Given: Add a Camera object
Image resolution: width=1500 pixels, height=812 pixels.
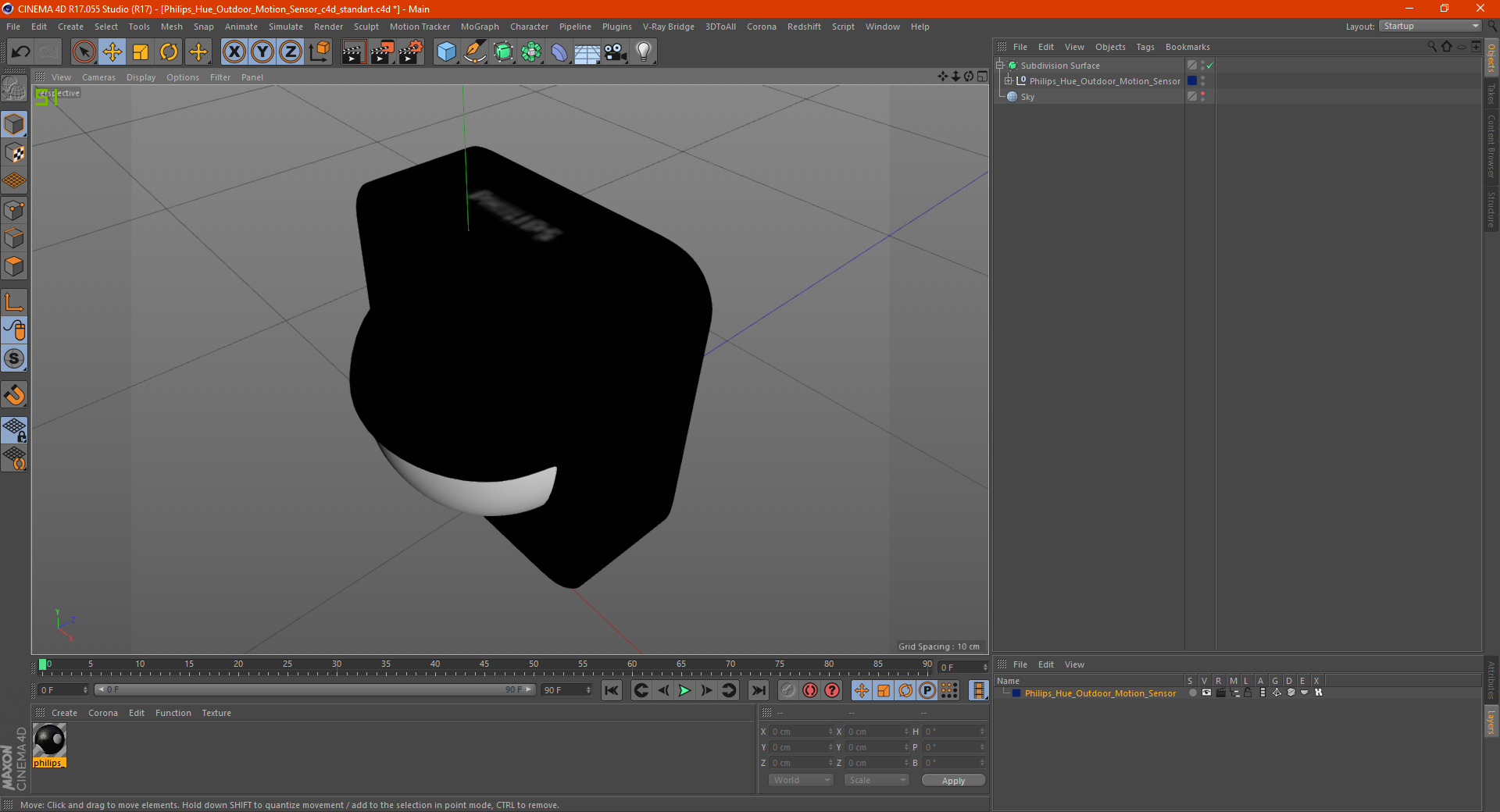Looking at the screenshot, I should (x=616, y=52).
